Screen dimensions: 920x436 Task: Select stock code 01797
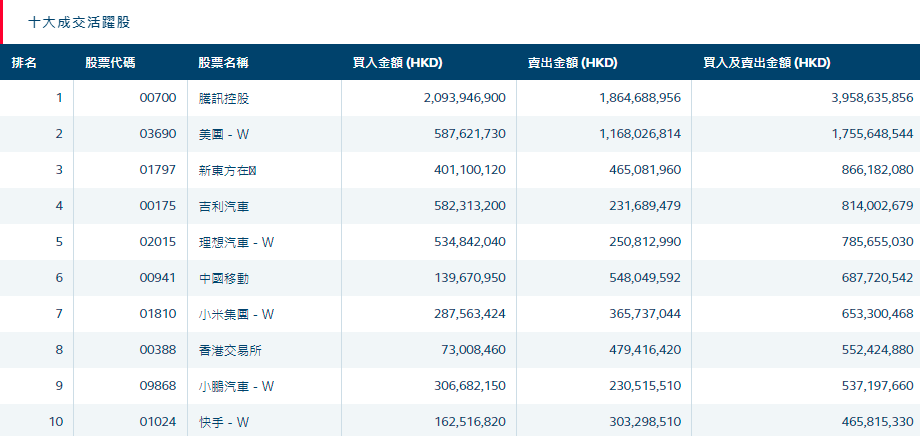(158, 170)
